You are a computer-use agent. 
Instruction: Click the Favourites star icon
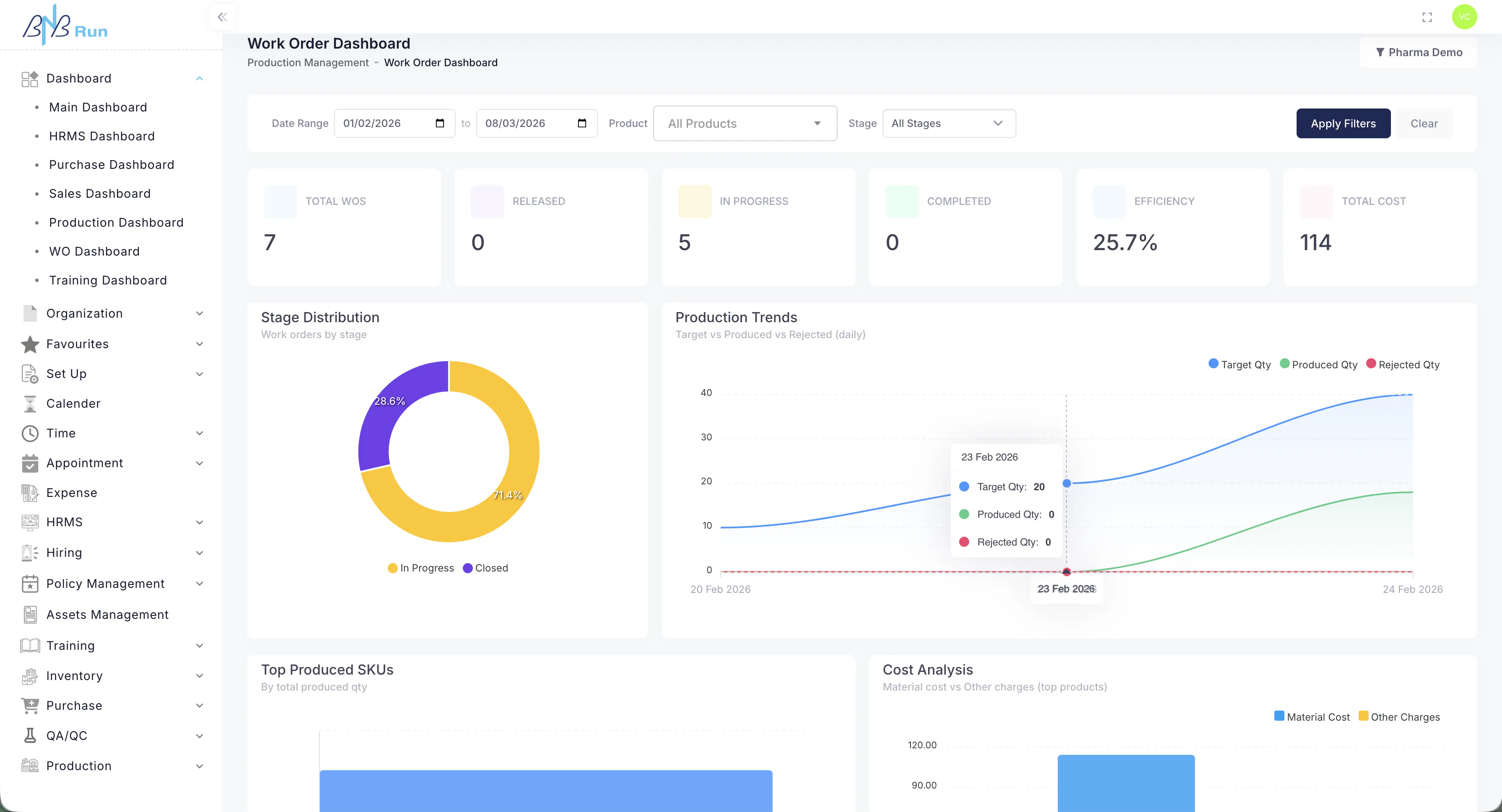pyautogui.click(x=30, y=344)
